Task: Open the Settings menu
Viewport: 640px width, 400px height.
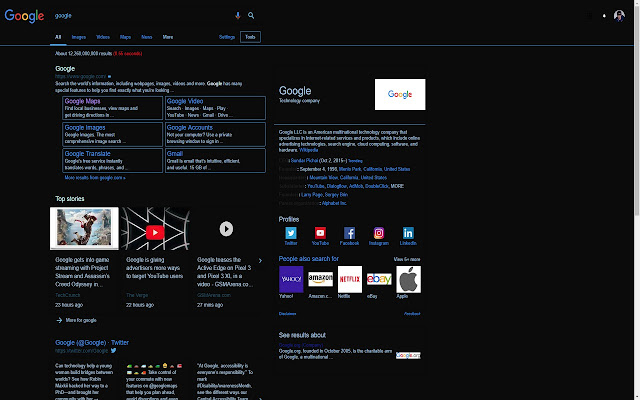Action: (x=227, y=37)
